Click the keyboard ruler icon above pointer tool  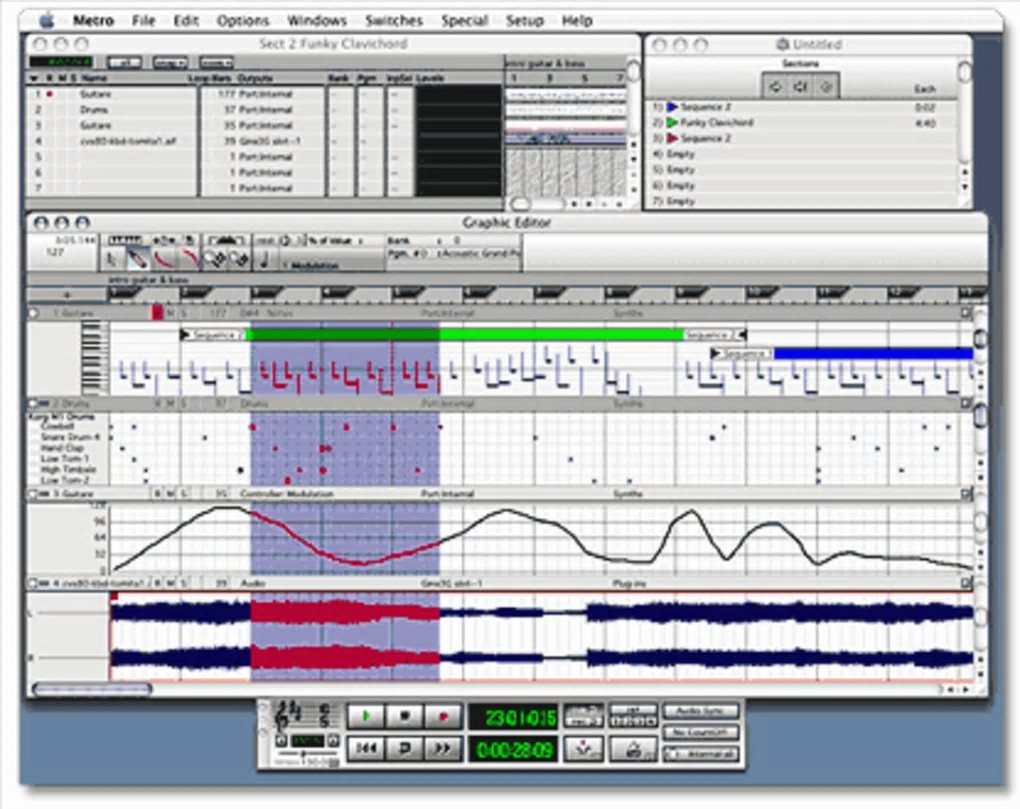tap(125, 240)
